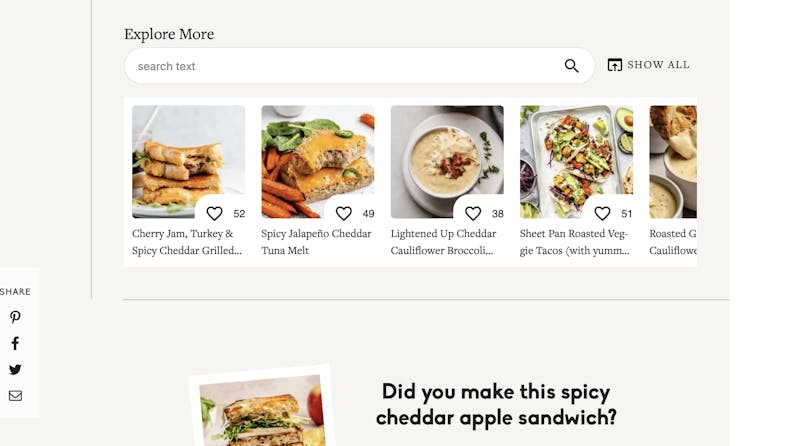Like the Sheet Pan Roasted Veggie Tacos
The height and width of the screenshot is (446, 800).
click(x=602, y=213)
